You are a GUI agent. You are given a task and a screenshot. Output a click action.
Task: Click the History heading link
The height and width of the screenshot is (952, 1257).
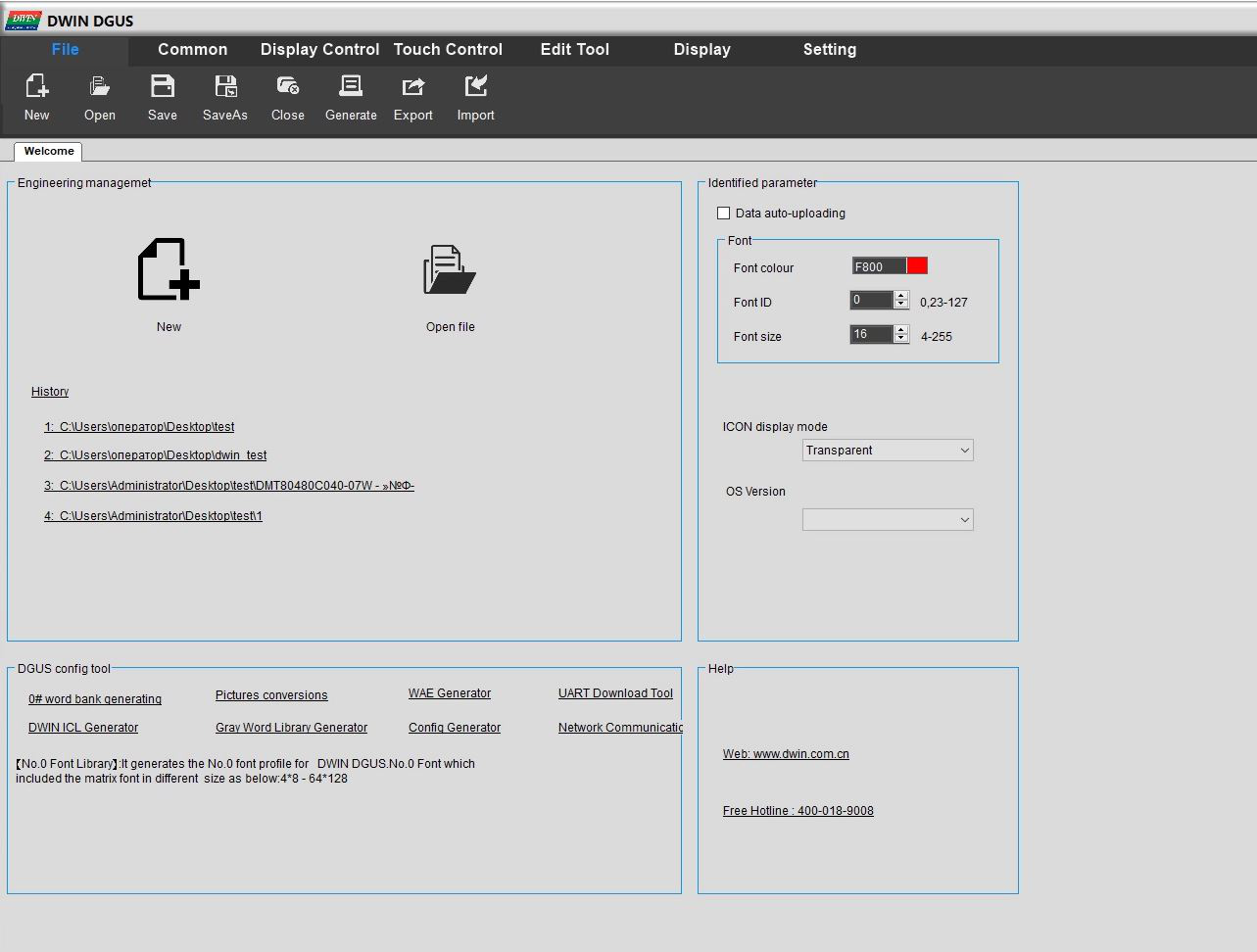(50, 392)
